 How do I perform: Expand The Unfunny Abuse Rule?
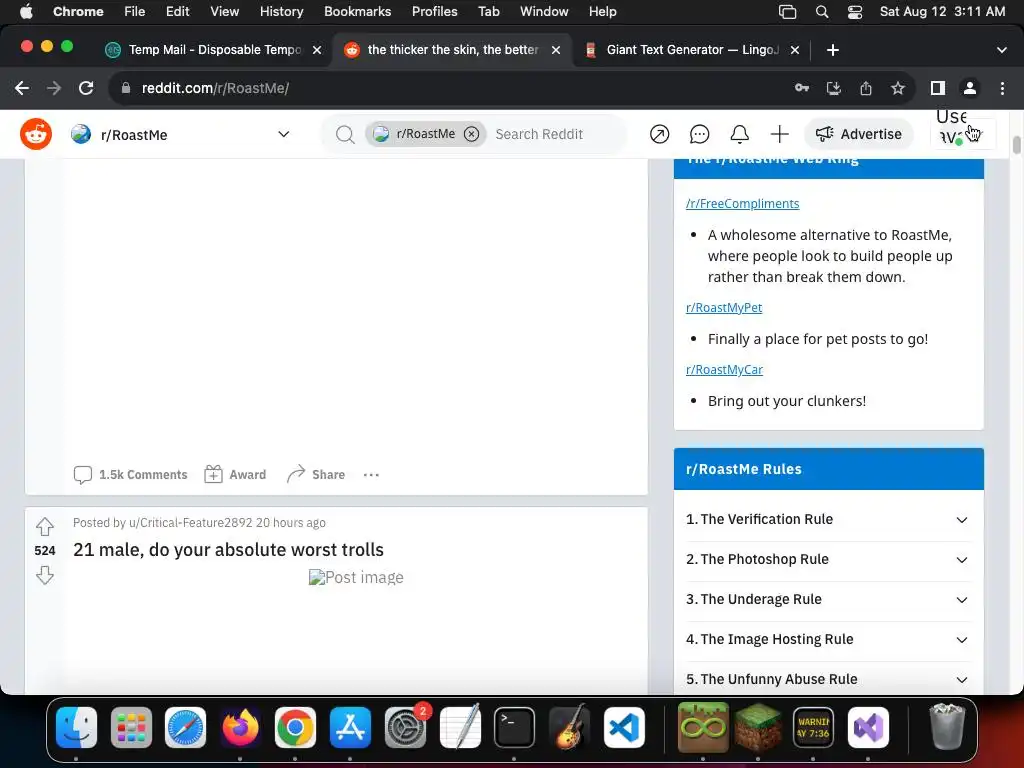pyautogui.click(x=827, y=679)
